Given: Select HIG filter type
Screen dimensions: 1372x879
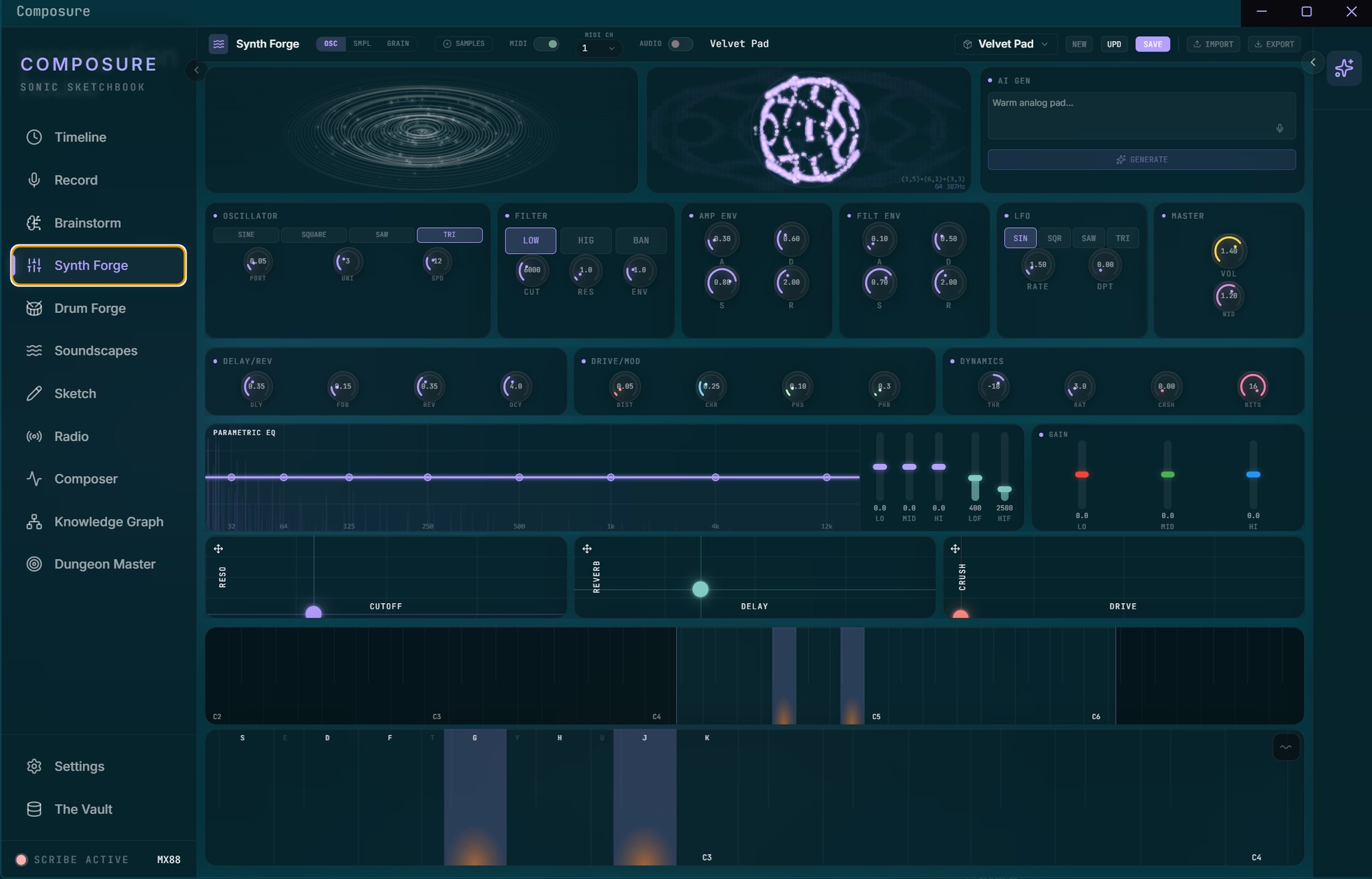Looking at the screenshot, I should coord(586,240).
